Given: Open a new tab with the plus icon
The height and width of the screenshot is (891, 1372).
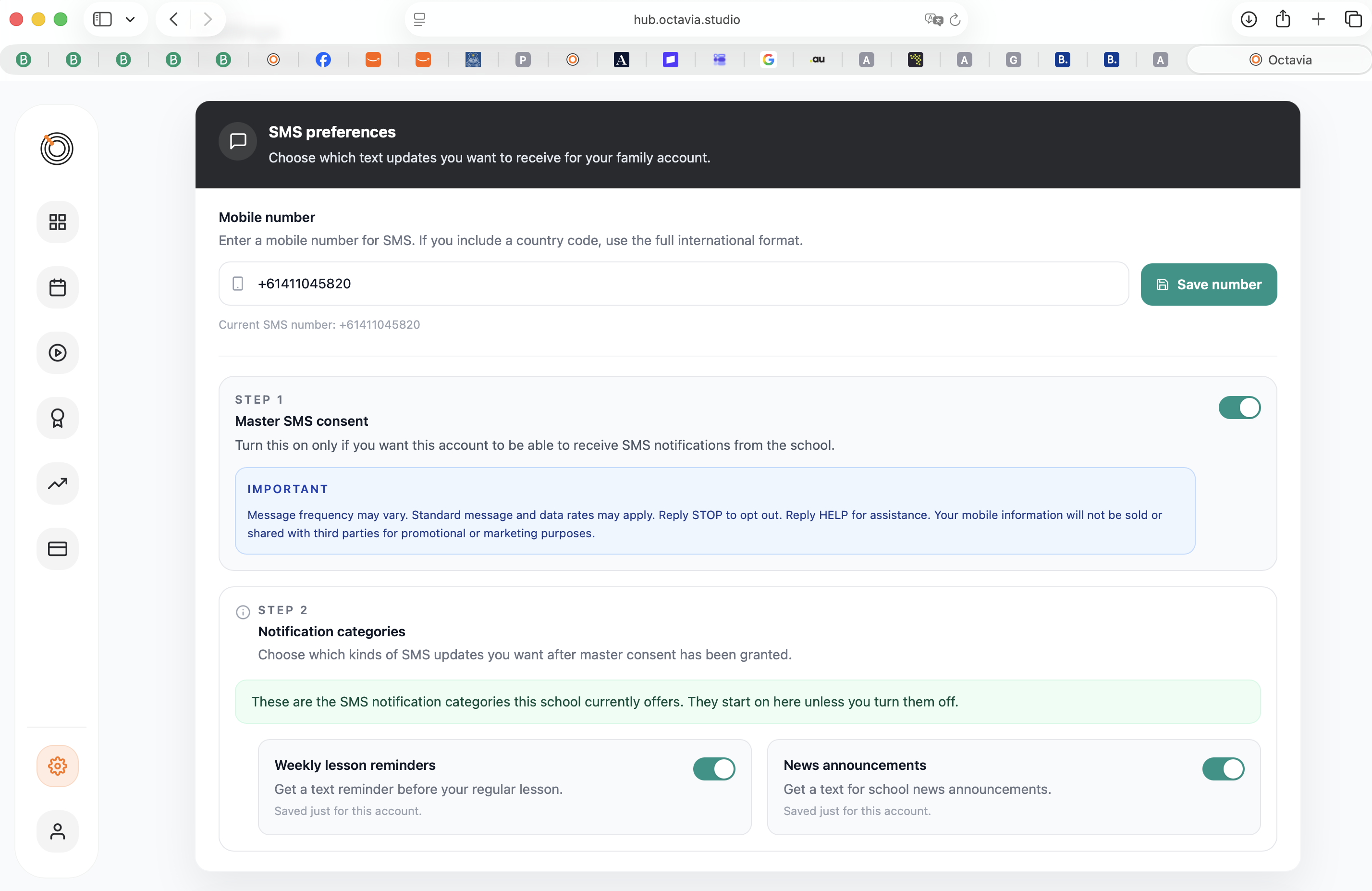Looking at the screenshot, I should click(1318, 19).
